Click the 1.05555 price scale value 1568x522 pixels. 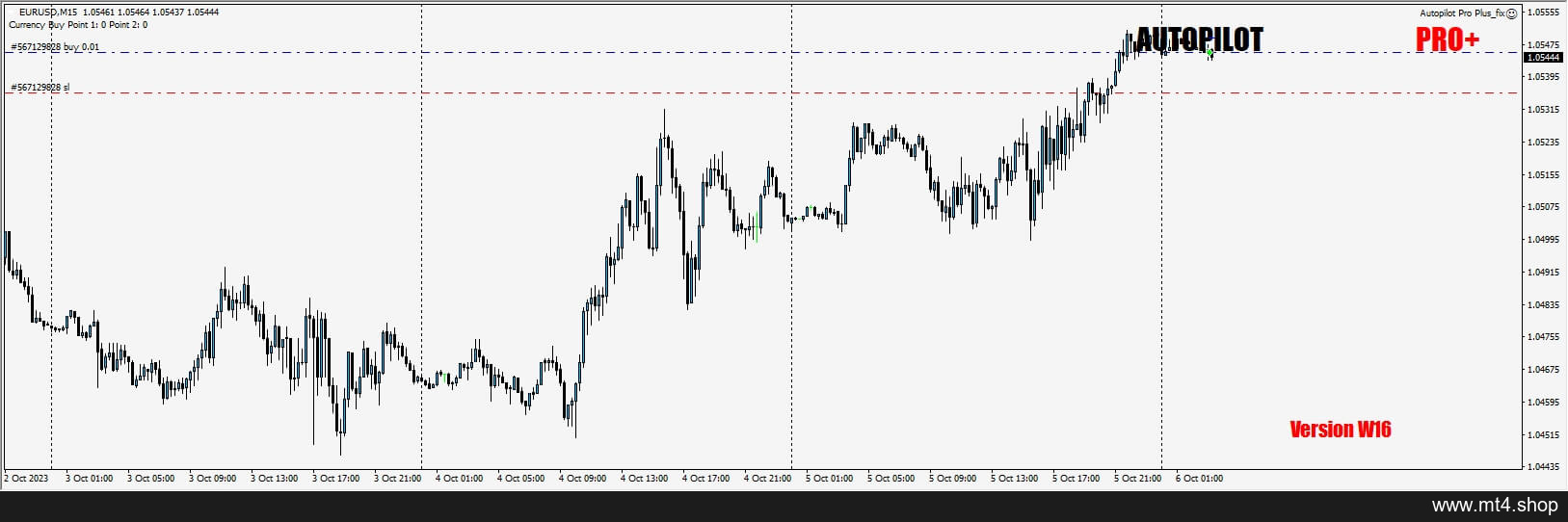click(x=1544, y=13)
